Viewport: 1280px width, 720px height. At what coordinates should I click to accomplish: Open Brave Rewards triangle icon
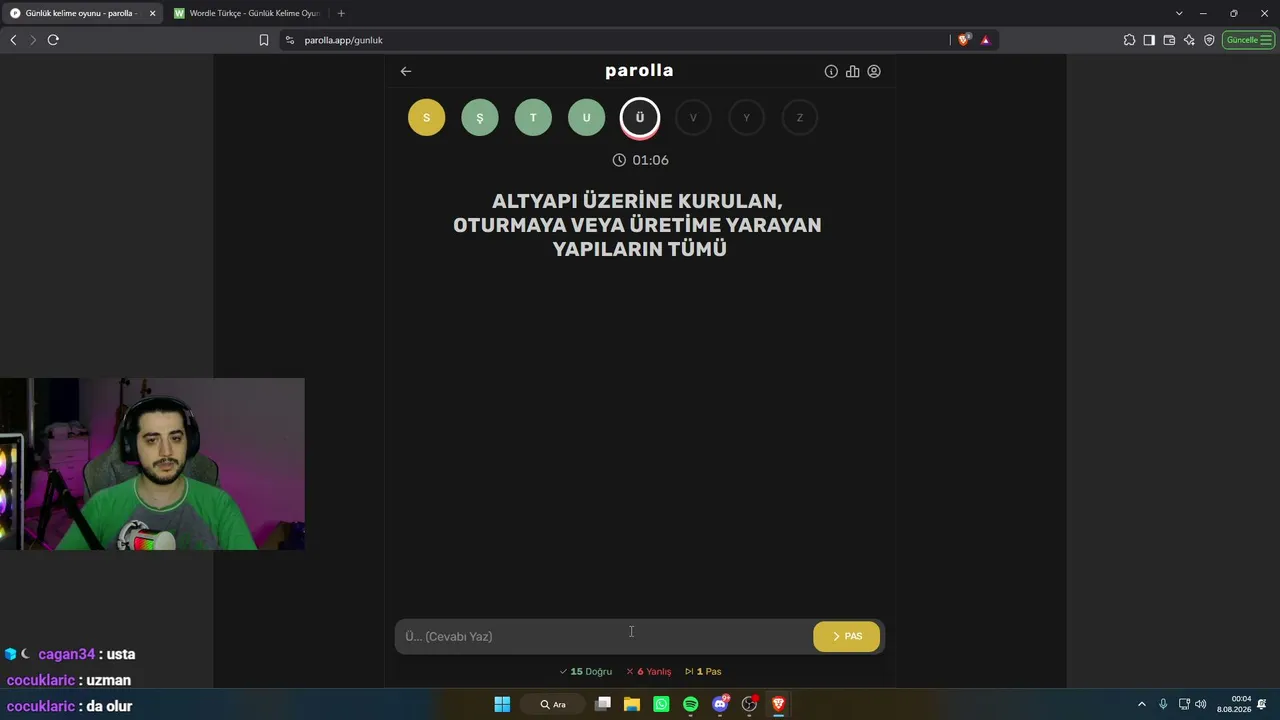point(985,40)
